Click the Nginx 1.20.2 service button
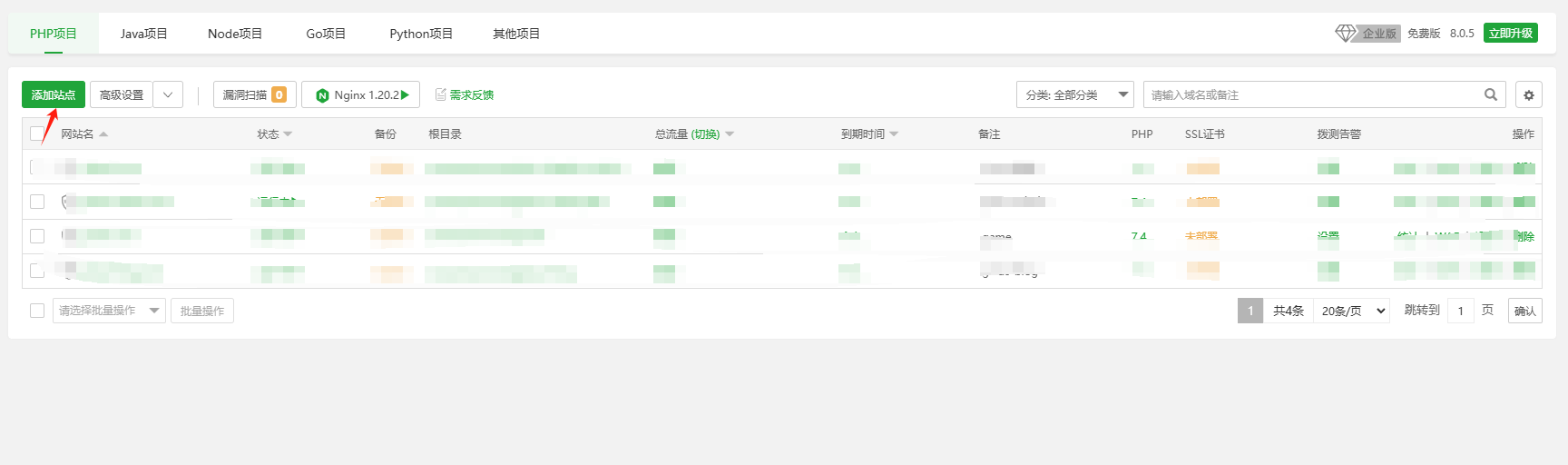Screen dimensions: 1568x465 point(361,94)
